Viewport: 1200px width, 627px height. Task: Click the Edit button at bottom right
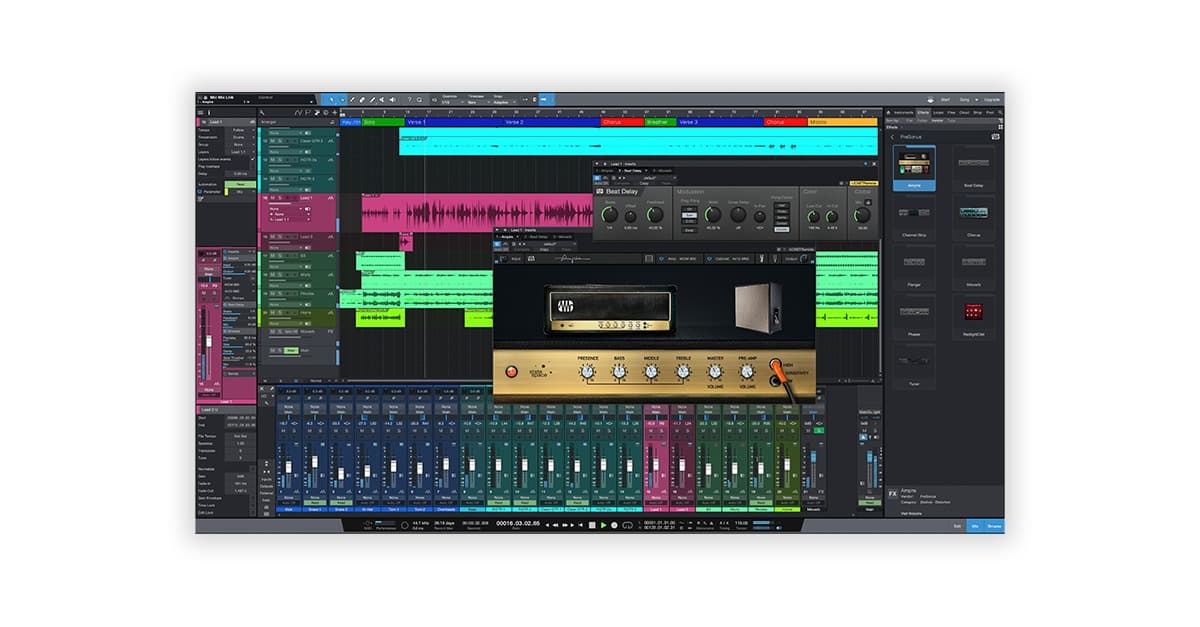point(956,525)
